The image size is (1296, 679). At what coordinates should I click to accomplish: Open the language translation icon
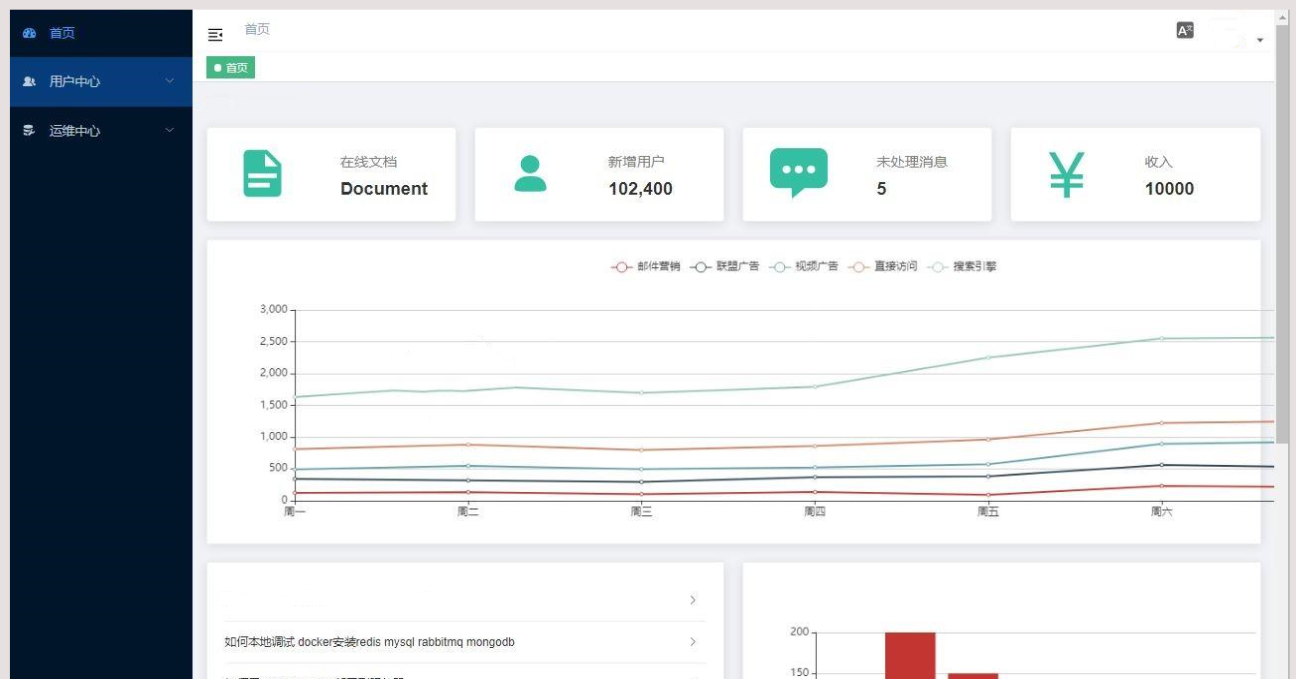1185,30
